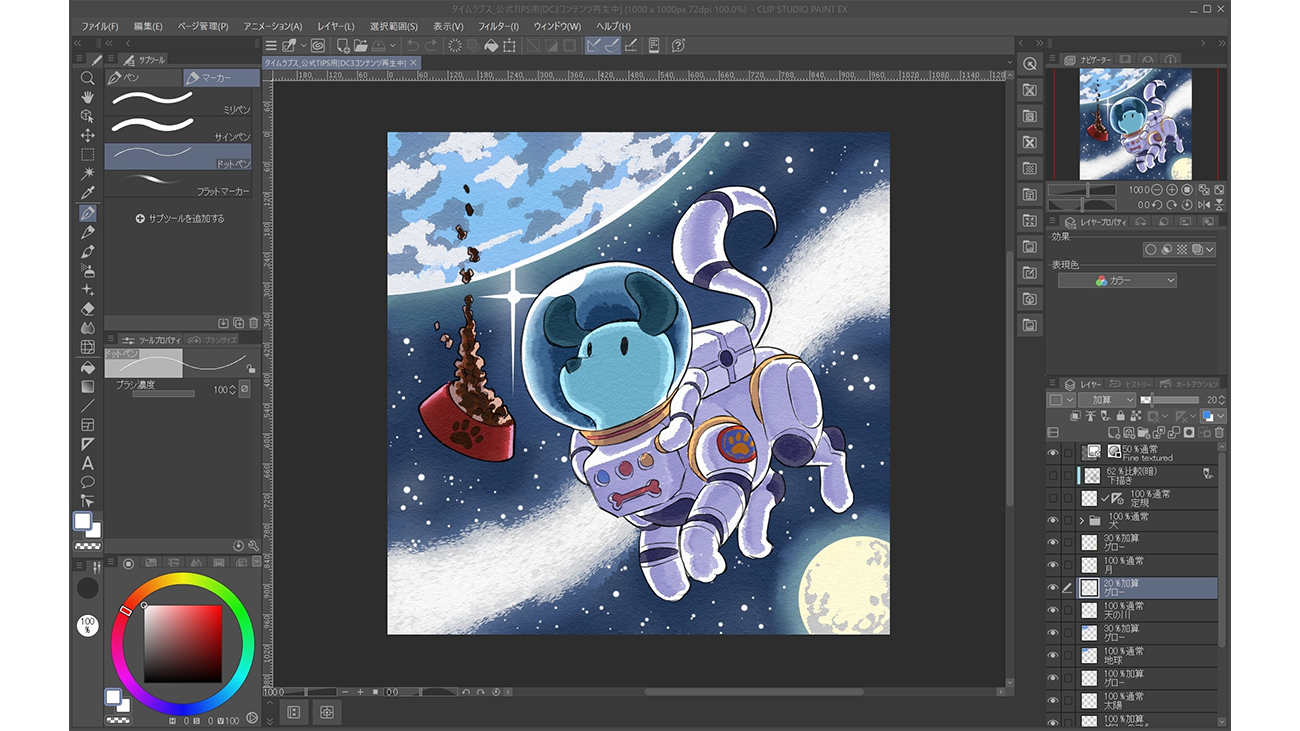Screen dimensions: 1300x731
Task: Open the フィルター(I) menu
Action: click(x=498, y=26)
